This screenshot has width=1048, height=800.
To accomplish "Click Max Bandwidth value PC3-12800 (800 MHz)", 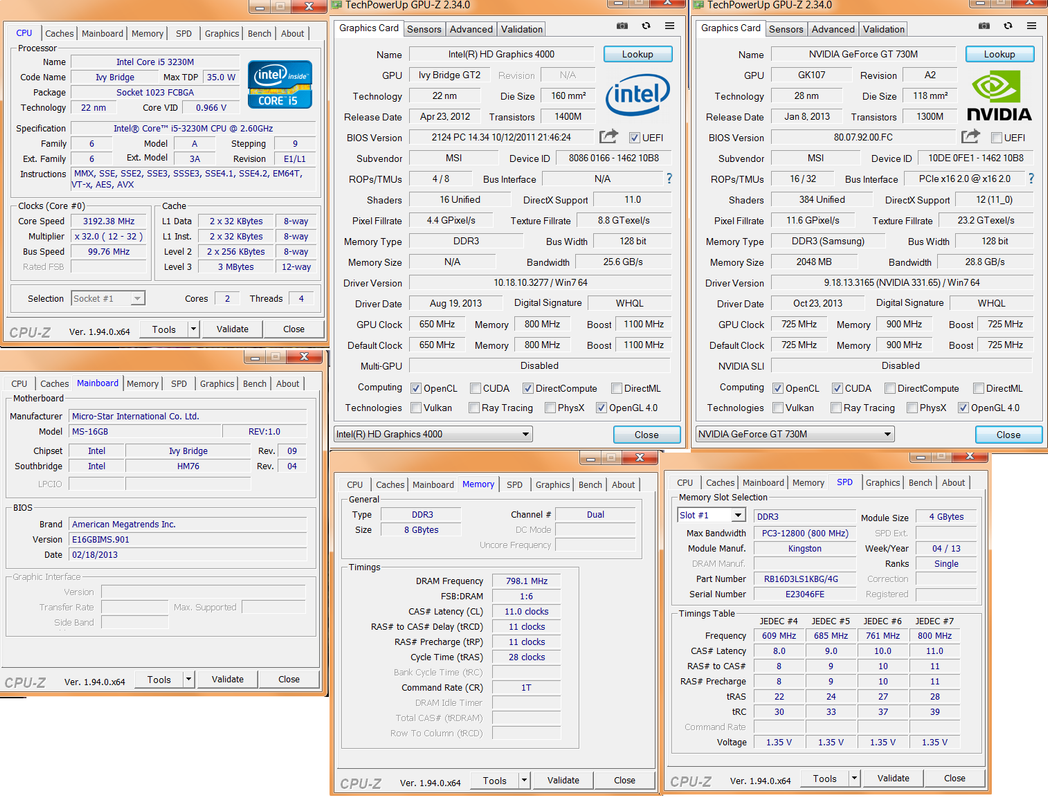I will click(x=805, y=533).
